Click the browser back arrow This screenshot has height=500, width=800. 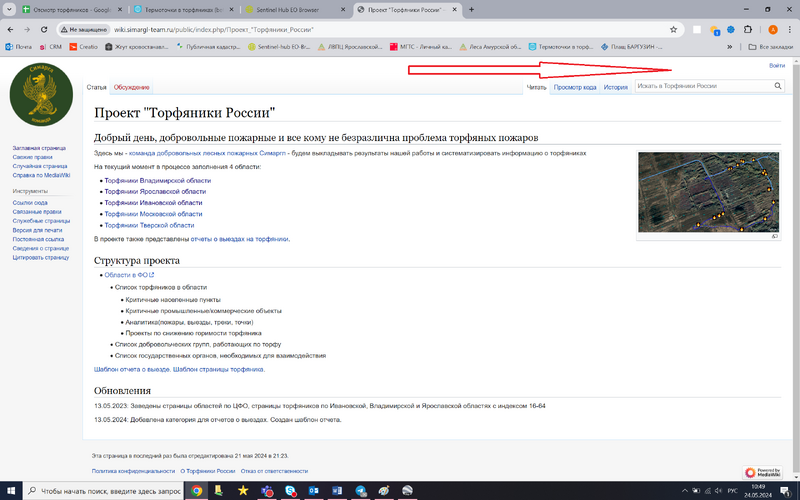[10, 30]
